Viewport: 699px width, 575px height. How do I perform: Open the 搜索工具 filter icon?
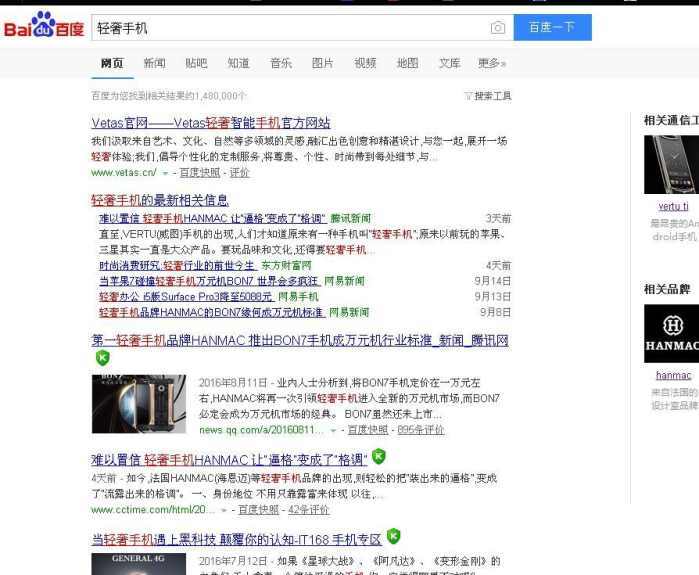click(x=468, y=96)
